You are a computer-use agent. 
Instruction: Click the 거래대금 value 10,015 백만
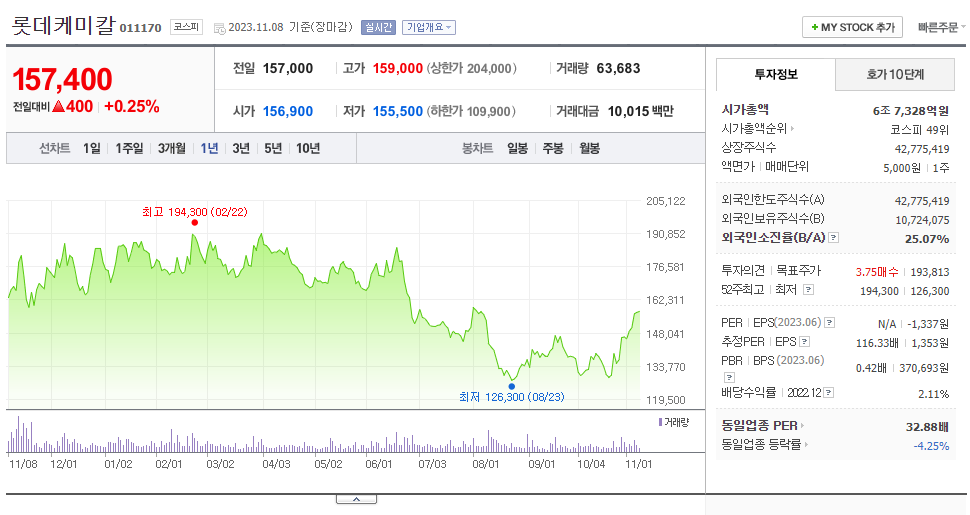click(x=640, y=111)
